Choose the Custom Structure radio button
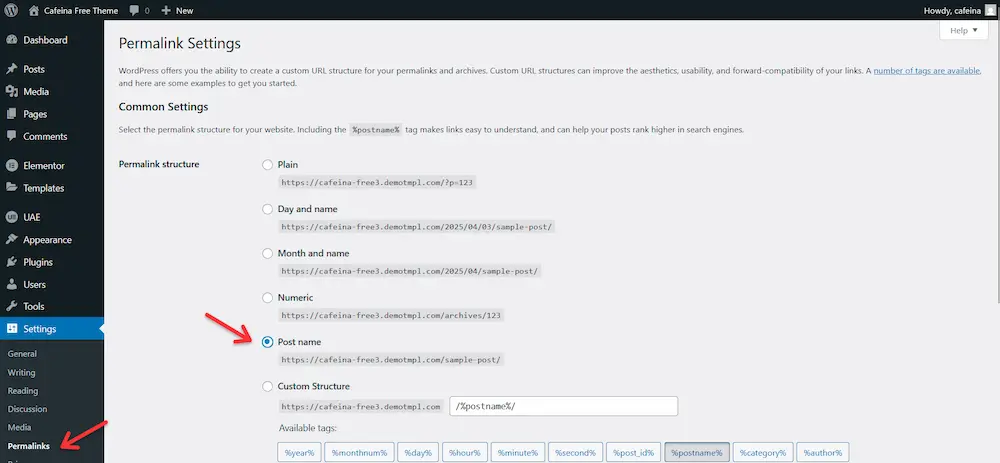 268,386
